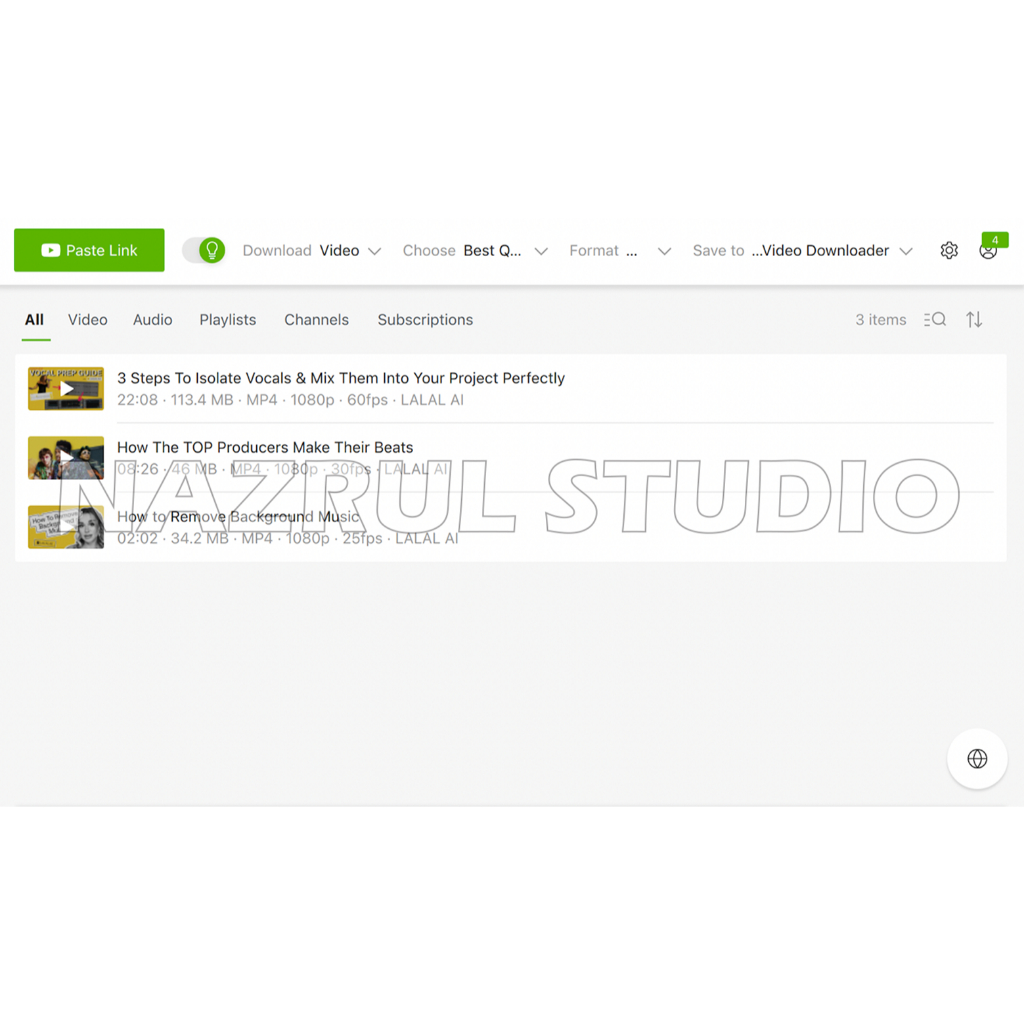Image resolution: width=1024 pixels, height=1024 pixels.
Task: Click the green Paste Link button
Action: tap(89, 250)
